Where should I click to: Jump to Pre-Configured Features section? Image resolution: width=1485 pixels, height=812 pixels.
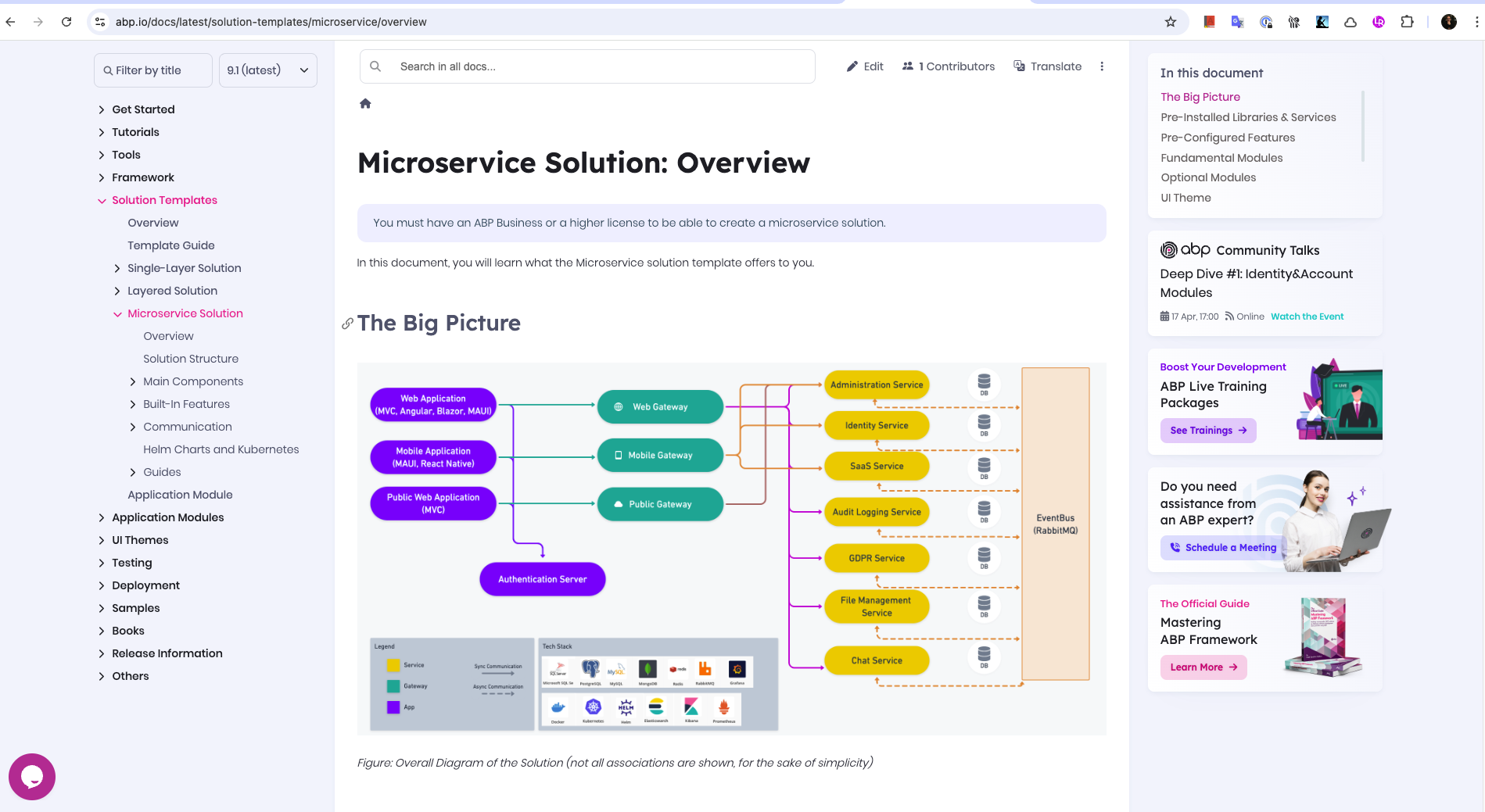pos(1227,138)
